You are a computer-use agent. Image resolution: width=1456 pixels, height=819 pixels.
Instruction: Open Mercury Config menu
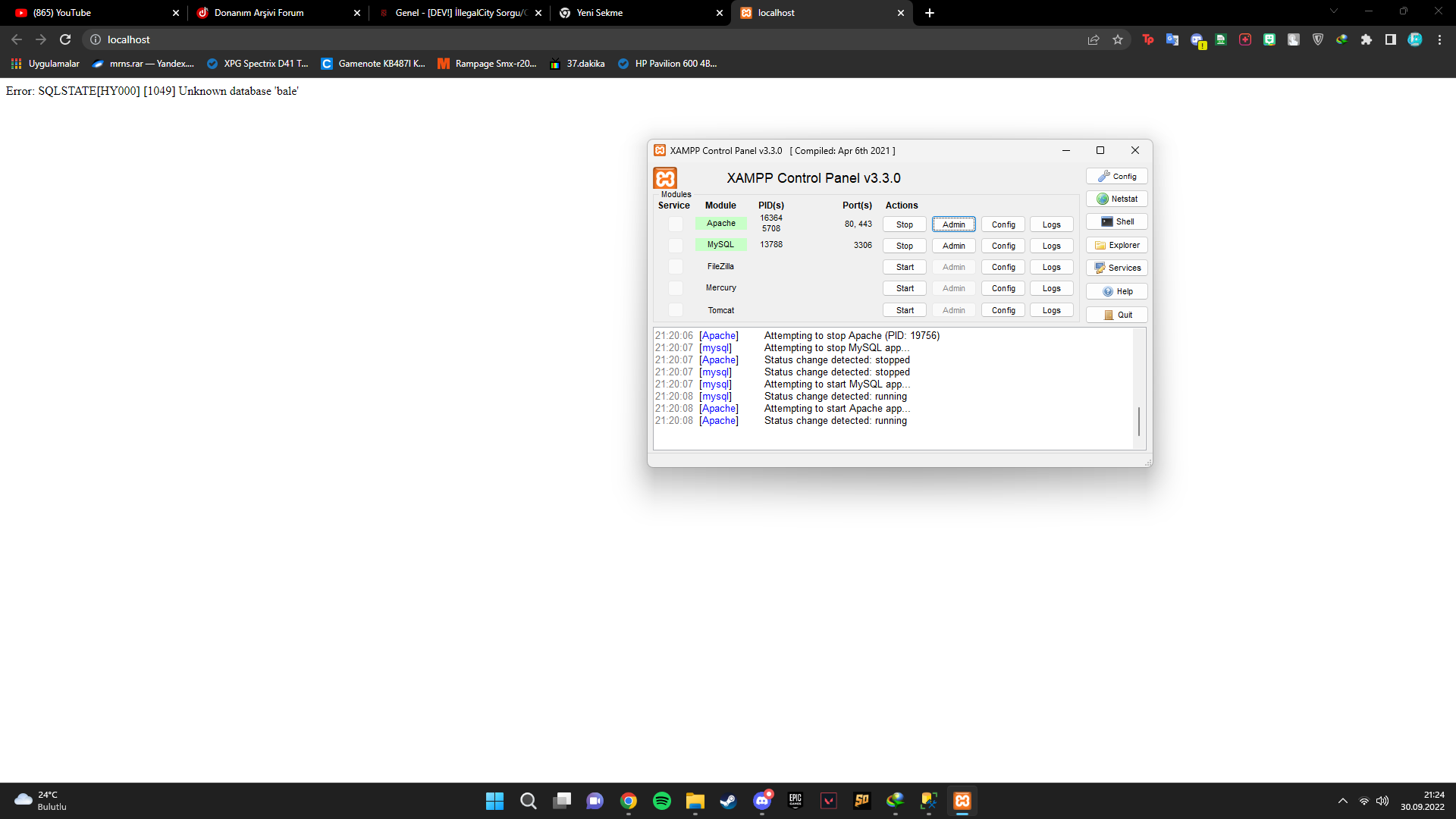pyautogui.click(x=1003, y=288)
